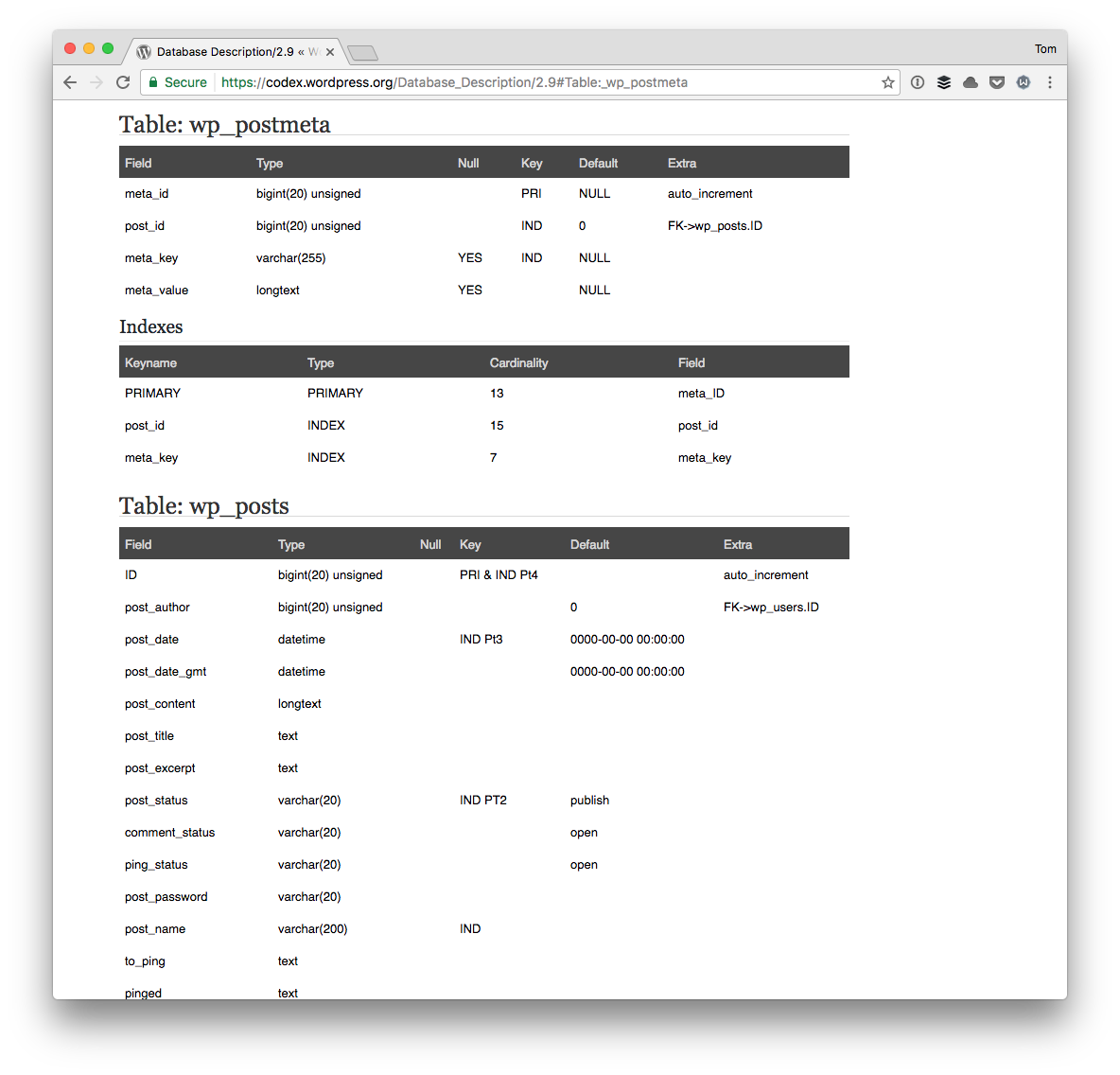Click the yellow minimize traffic light
The image size is (1120, 1075).
click(88, 48)
